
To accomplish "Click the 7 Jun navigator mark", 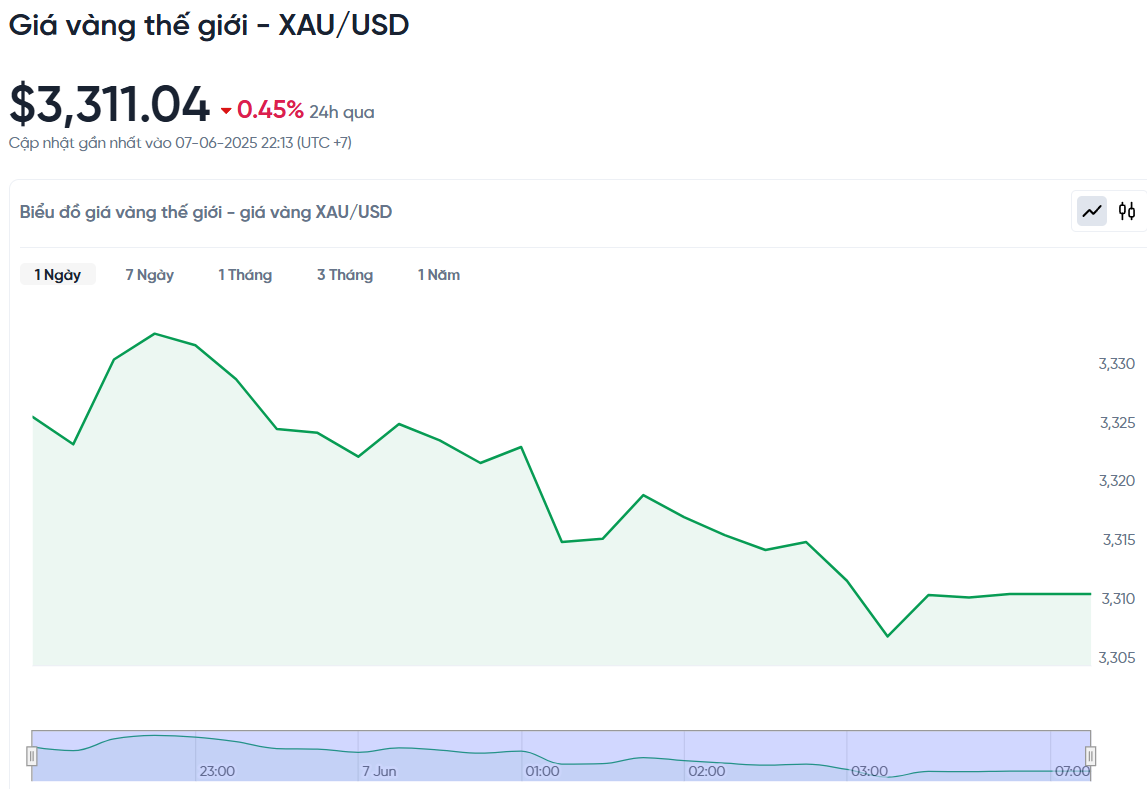I will (x=379, y=771).
